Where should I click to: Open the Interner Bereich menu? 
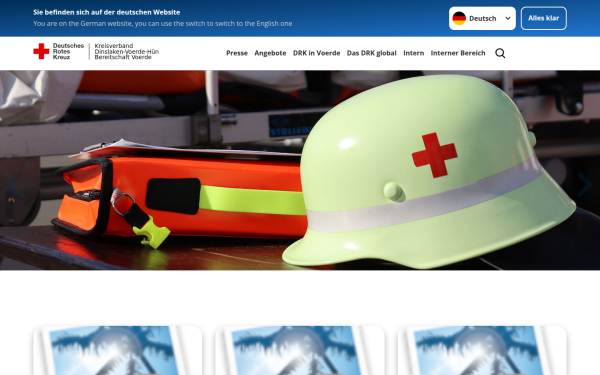pyautogui.click(x=458, y=53)
